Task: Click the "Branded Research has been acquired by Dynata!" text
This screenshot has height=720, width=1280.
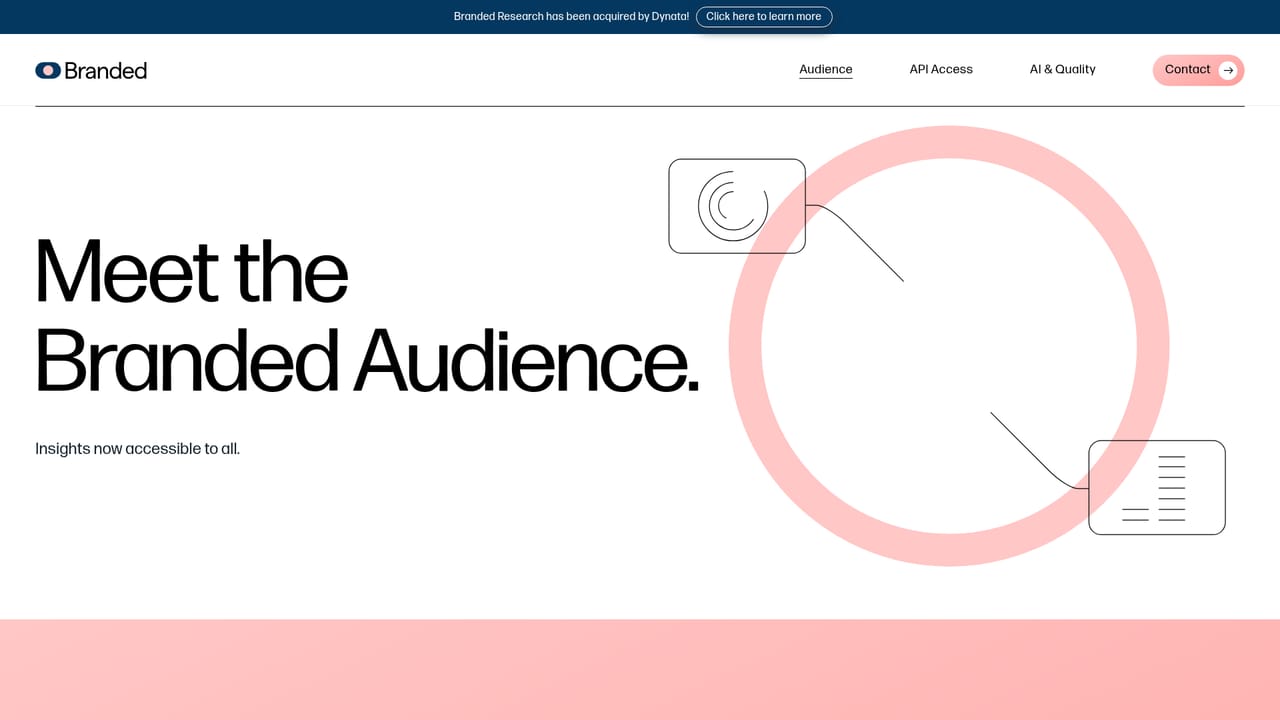Action: (x=571, y=17)
